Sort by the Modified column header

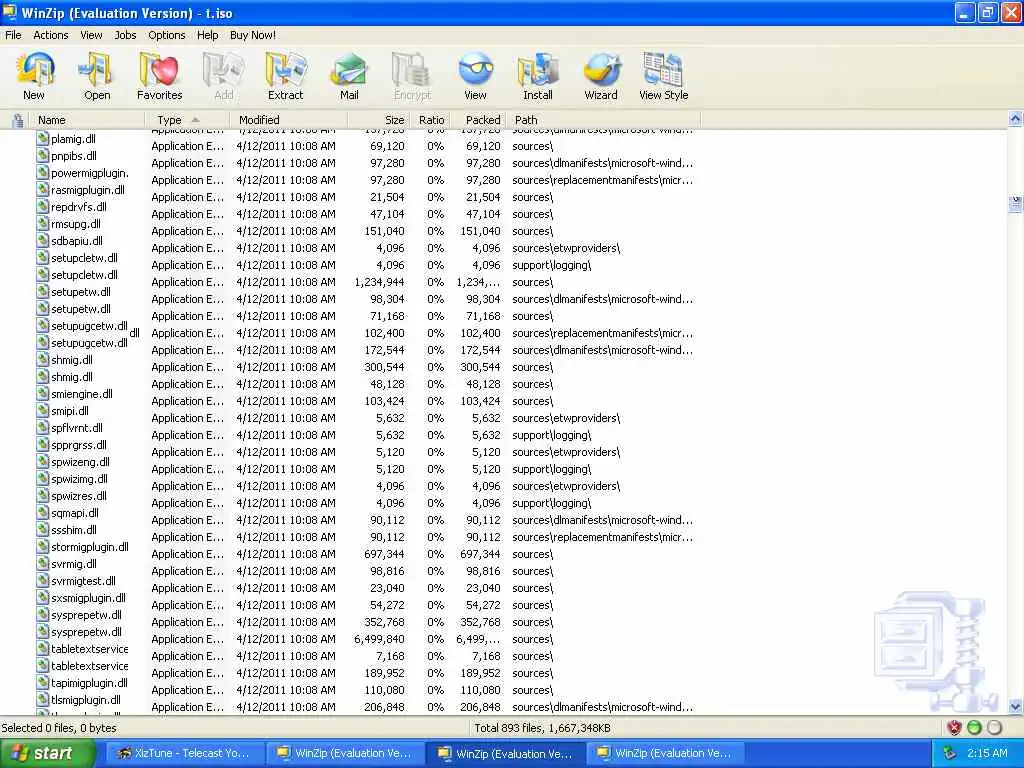coord(289,120)
